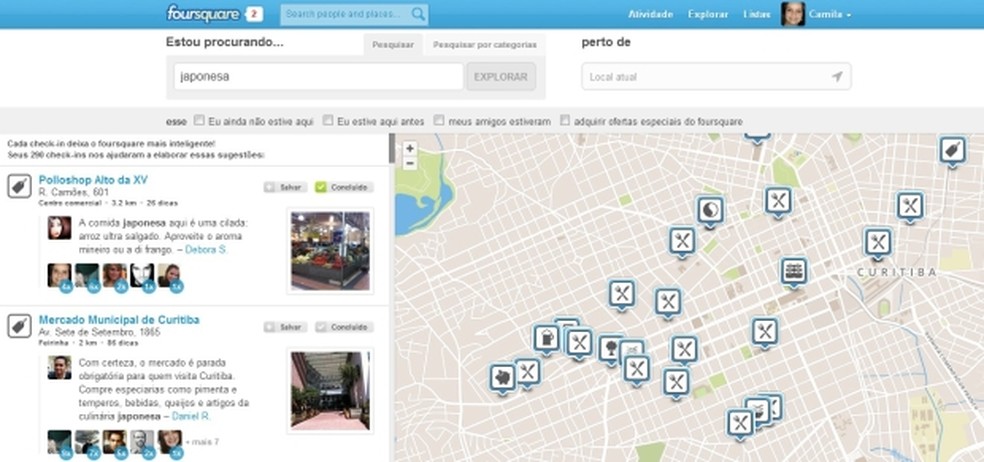Select the shop tag map pin
This screenshot has width=984, height=462.
pyautogui.click(x=952, y=151)
